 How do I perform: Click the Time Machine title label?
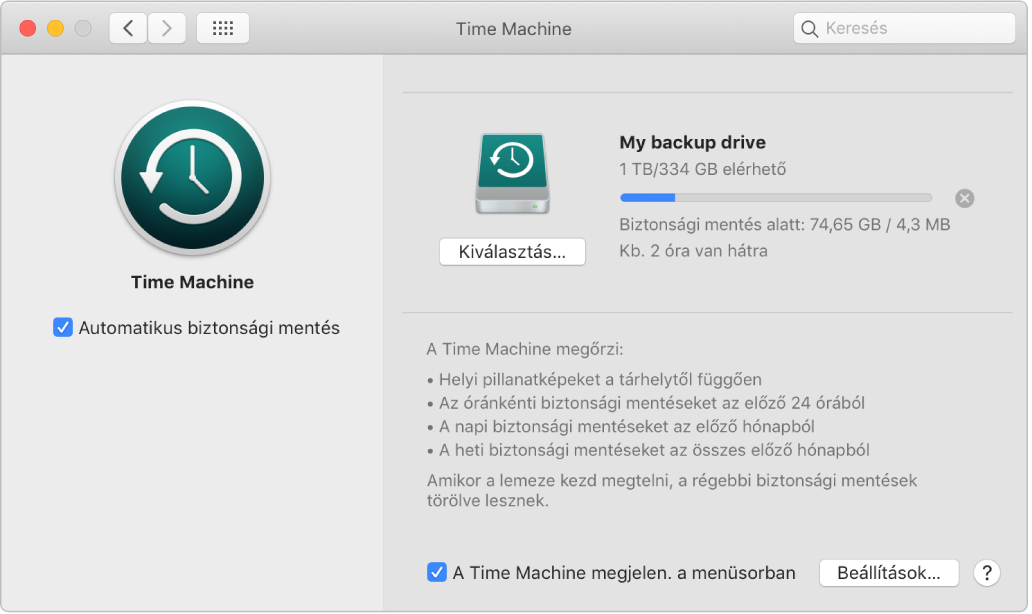click(192, 282)
